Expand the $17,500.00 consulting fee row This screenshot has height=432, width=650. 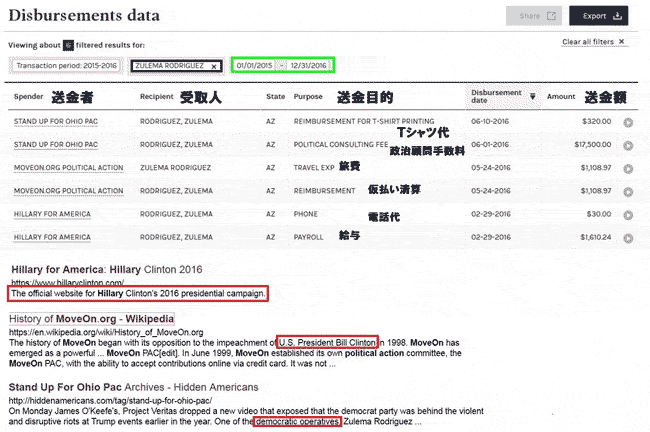[628, 146]
